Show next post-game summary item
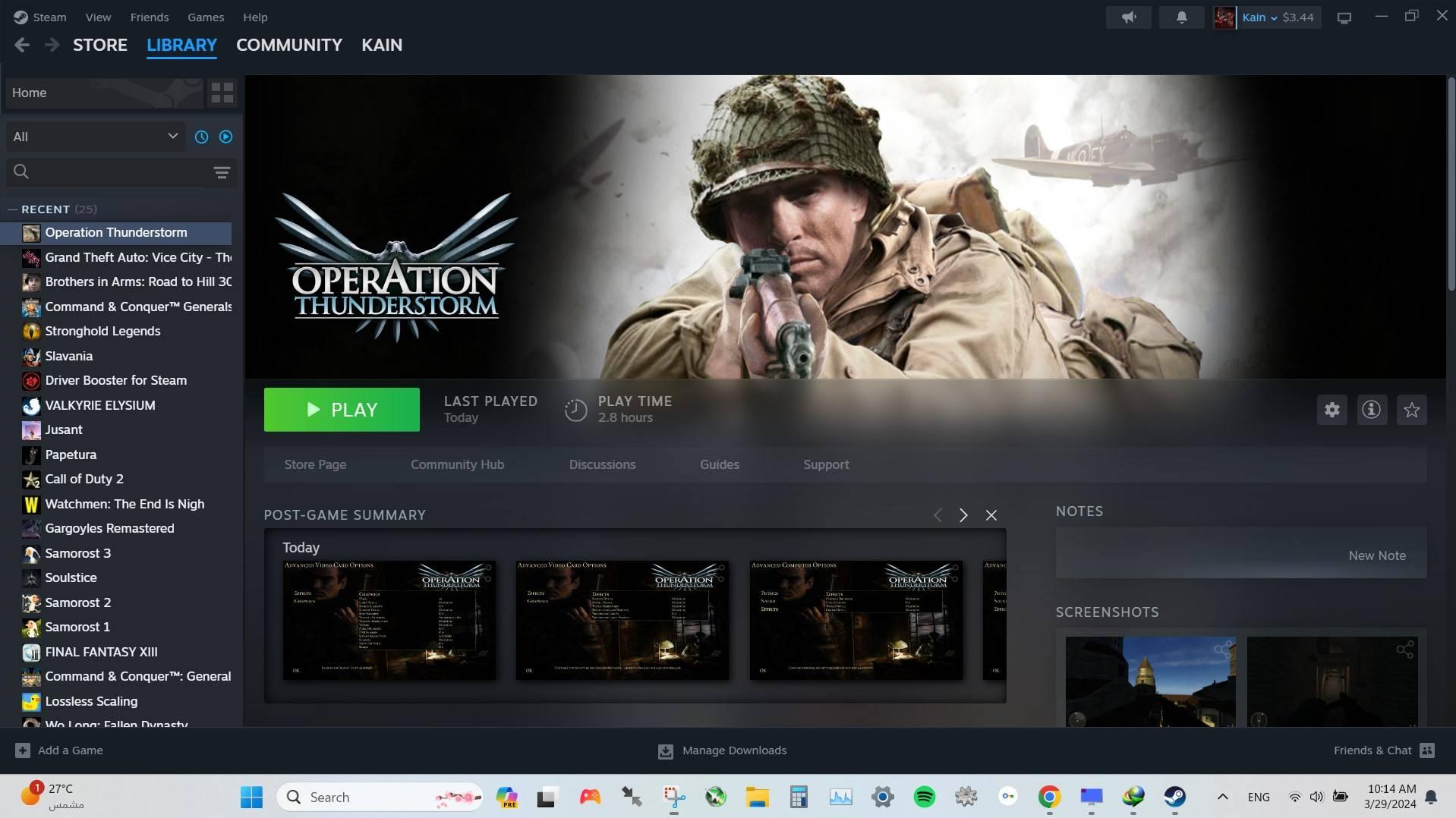This screenshot has width=1456, height=818. (x=963, y=515)
